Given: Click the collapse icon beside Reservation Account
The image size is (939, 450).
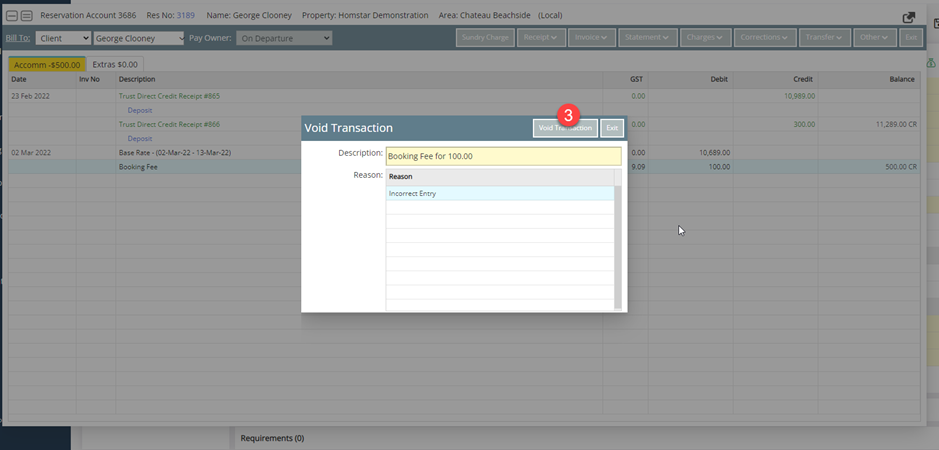Looking at the screenshot, I should [x=12, y=16].
